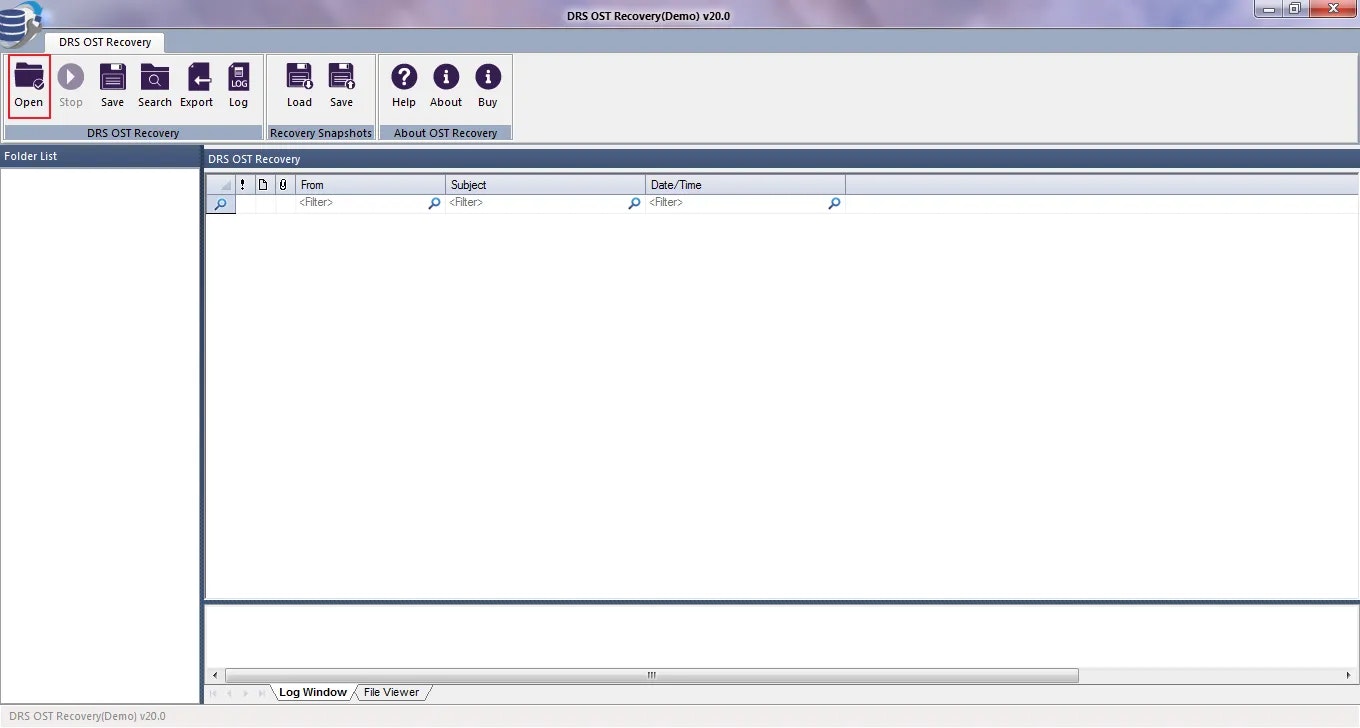
Task: Close the DRS OST Recovery window
Action: click(1332, 9)
